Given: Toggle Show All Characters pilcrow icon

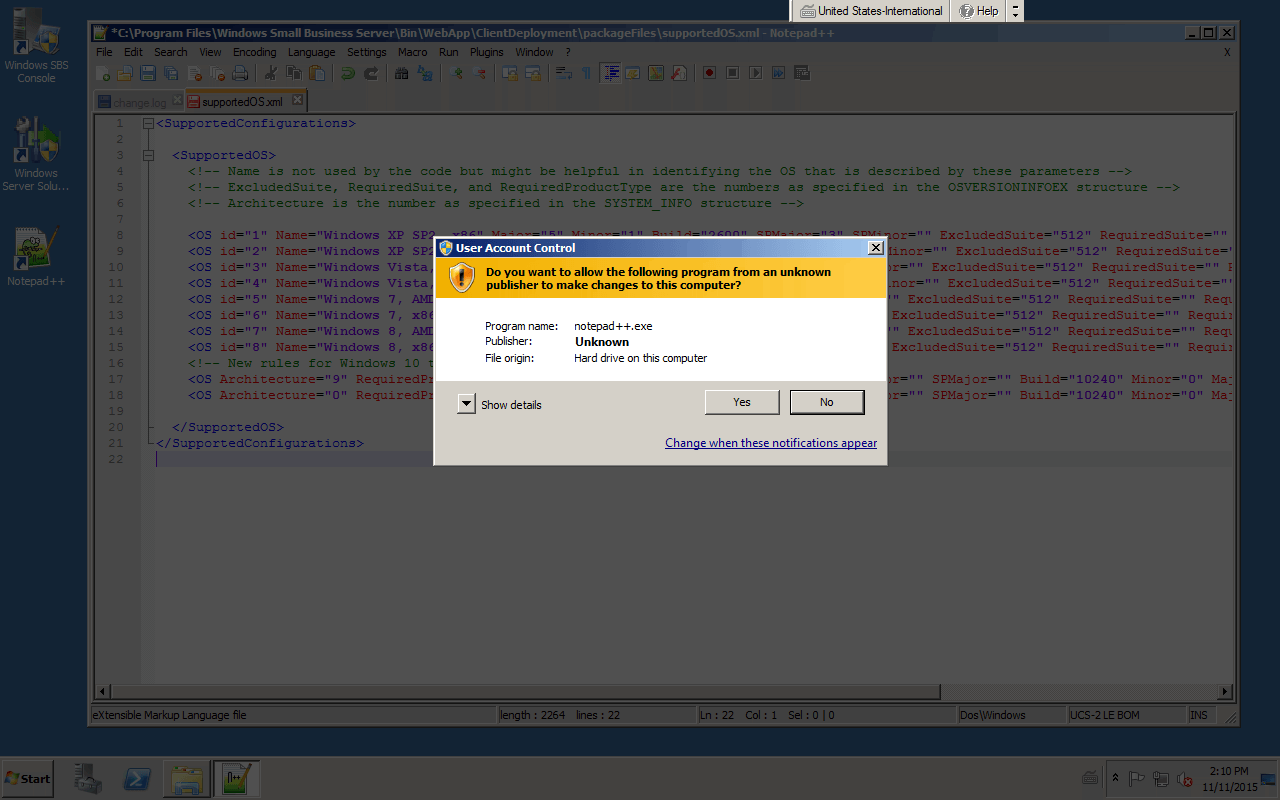Looking at the screenshot, I should (586, 73).
